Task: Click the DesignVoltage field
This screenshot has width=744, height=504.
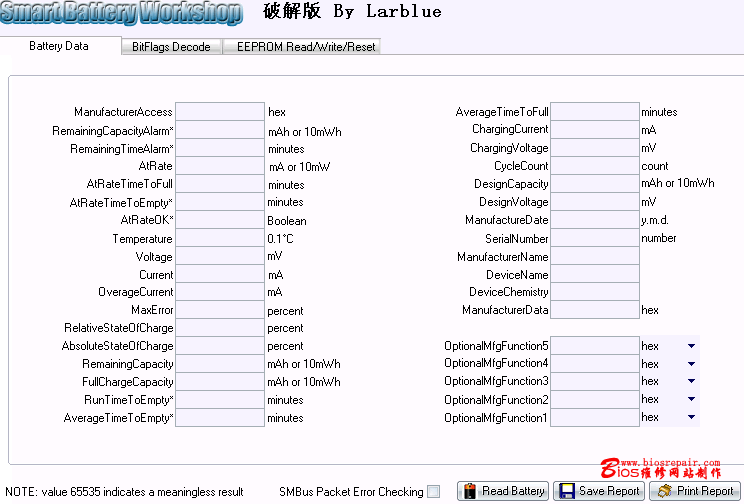Action: (595, 202)
